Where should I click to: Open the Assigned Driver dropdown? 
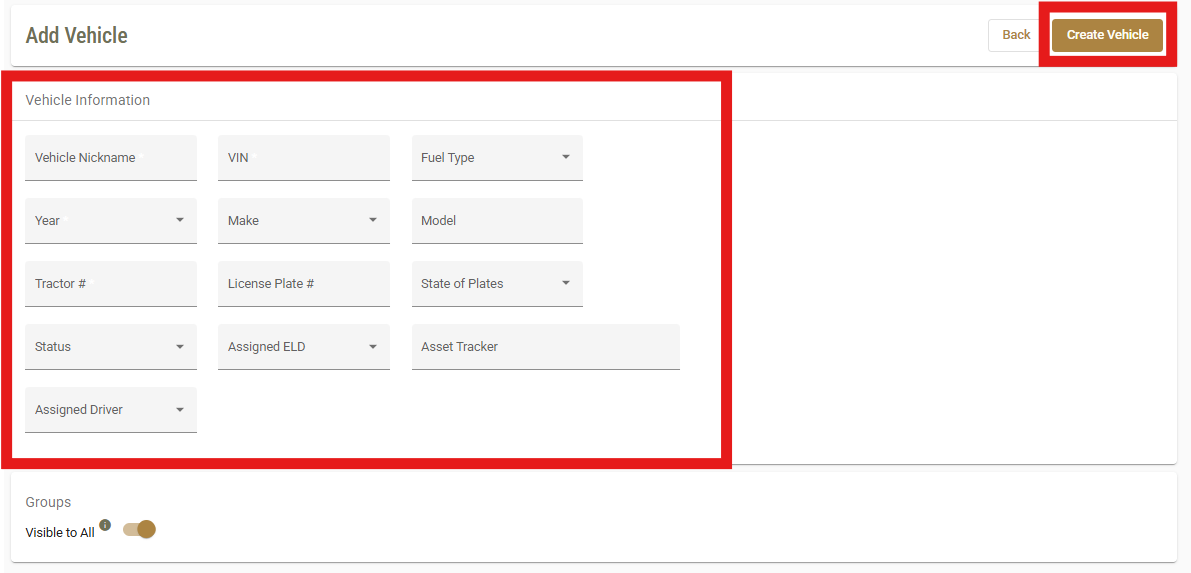point(111,410)
